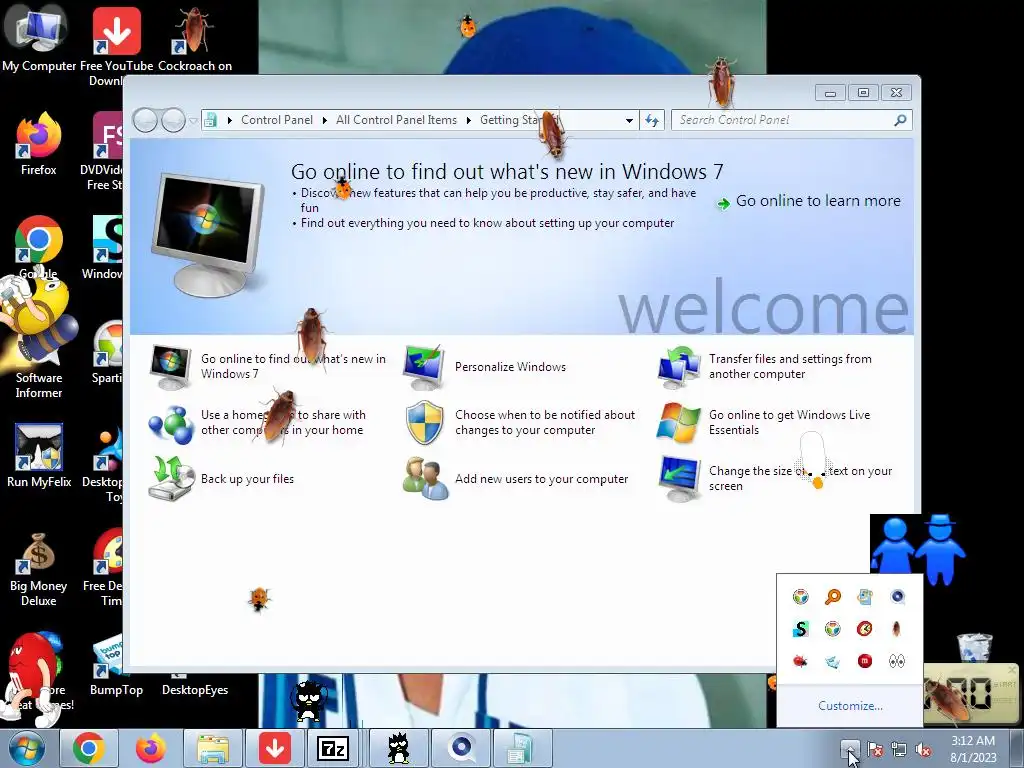Screen dimensions: 1024x768
Task: Click the Show desktop strip beside clock
Action: 1016,748
